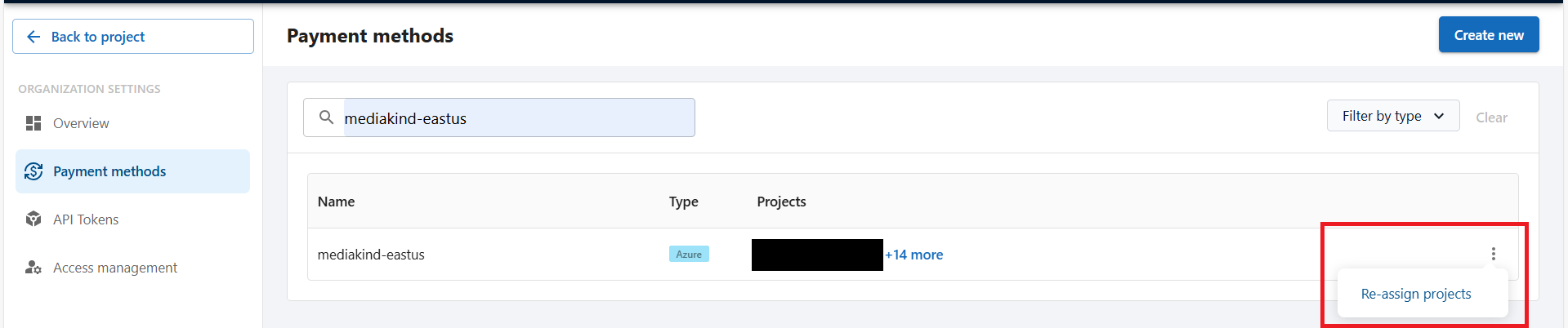The width and height of the screenshot is (1568, 328).
Task: Click the magnifier icon in search box
Action: pos(326,117)
